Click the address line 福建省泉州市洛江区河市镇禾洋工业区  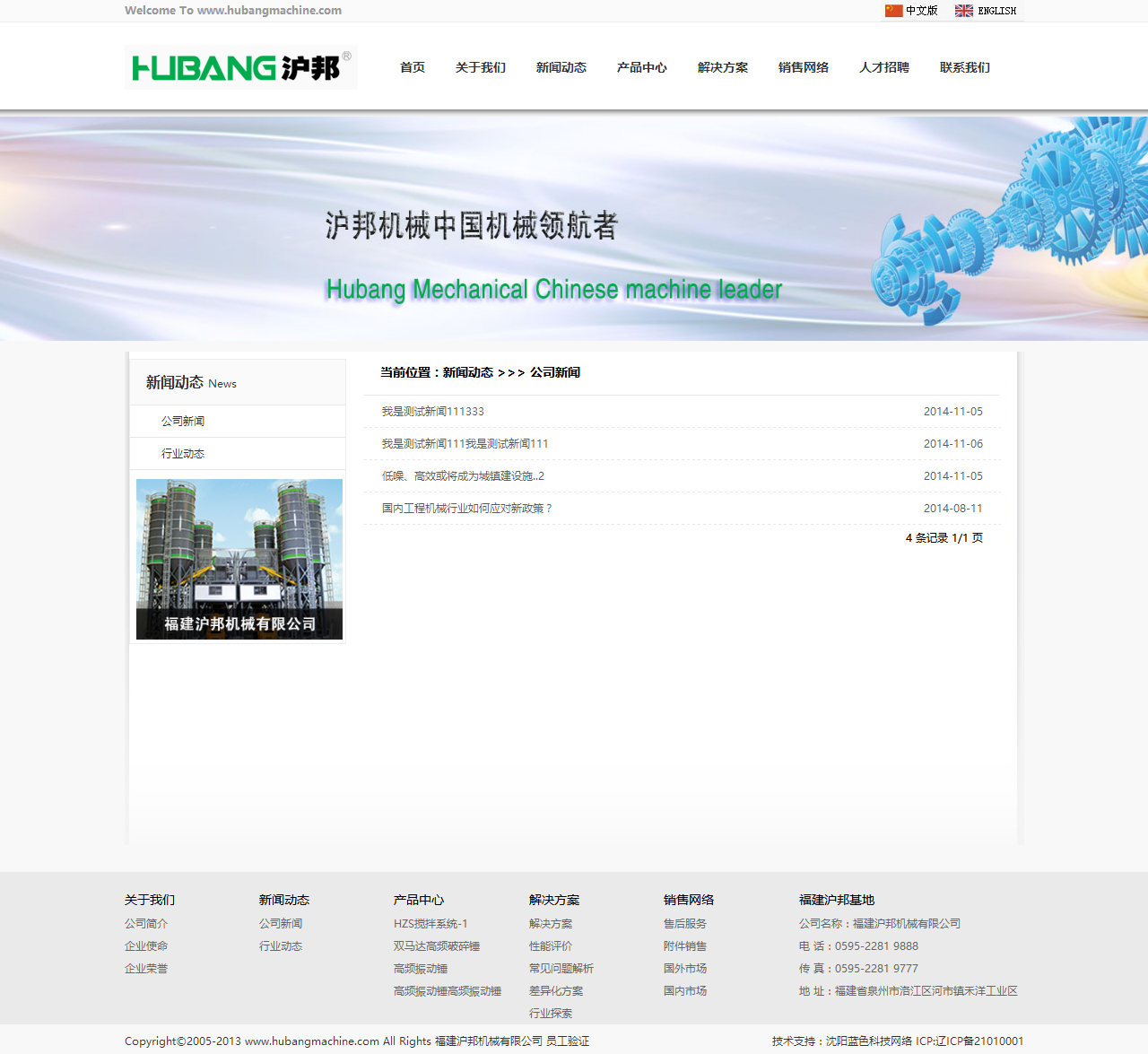tap(926, 991)
